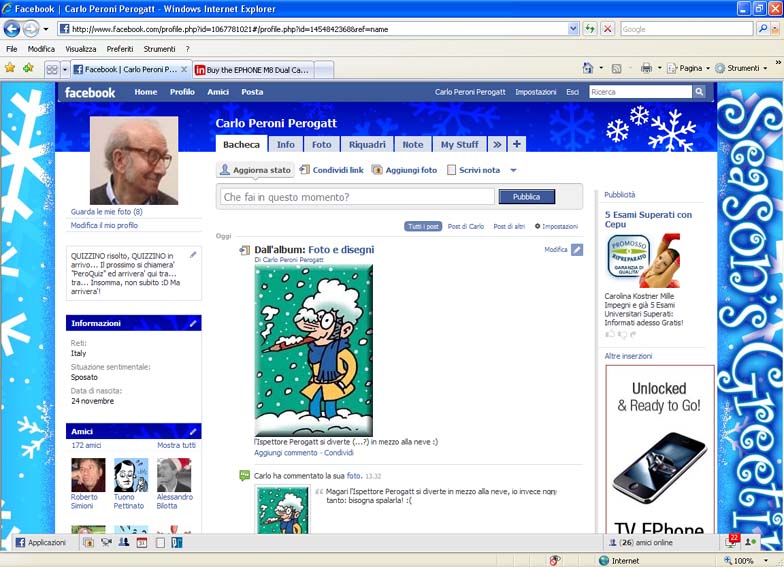Click the refresh icon beside address bar
This screenshot has width=784, height=567.
590,29
